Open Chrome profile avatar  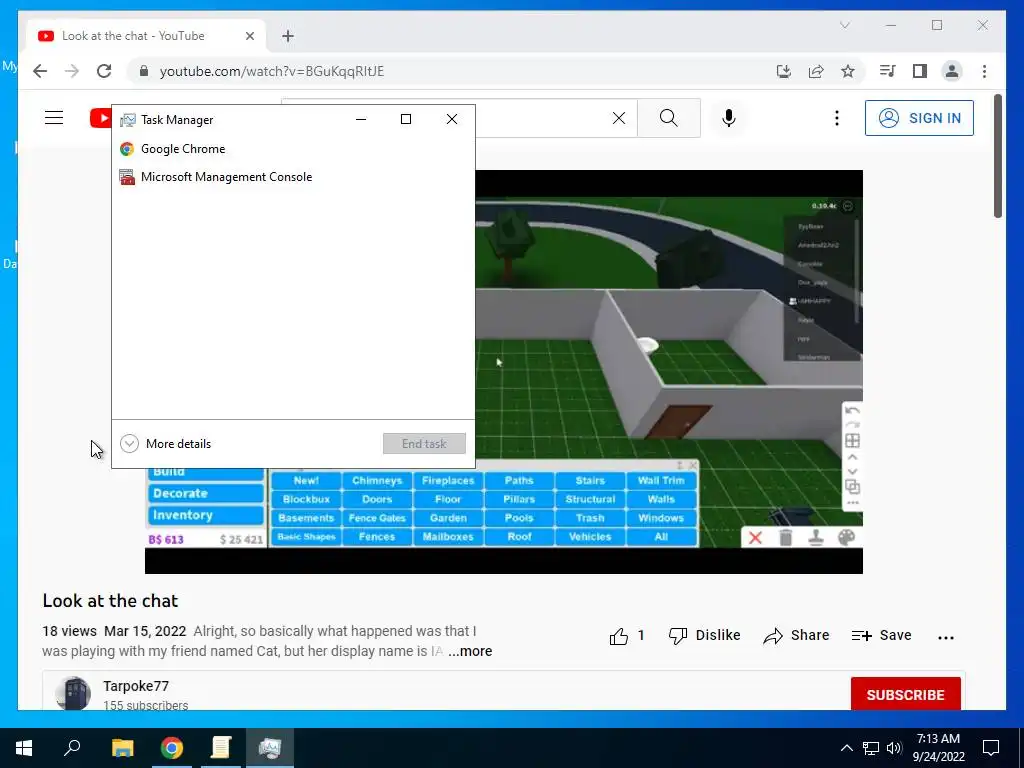952,71
